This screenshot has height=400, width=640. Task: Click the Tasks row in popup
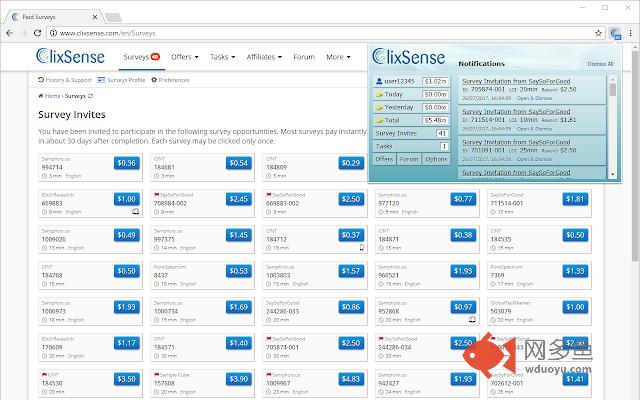coord(411,146)
